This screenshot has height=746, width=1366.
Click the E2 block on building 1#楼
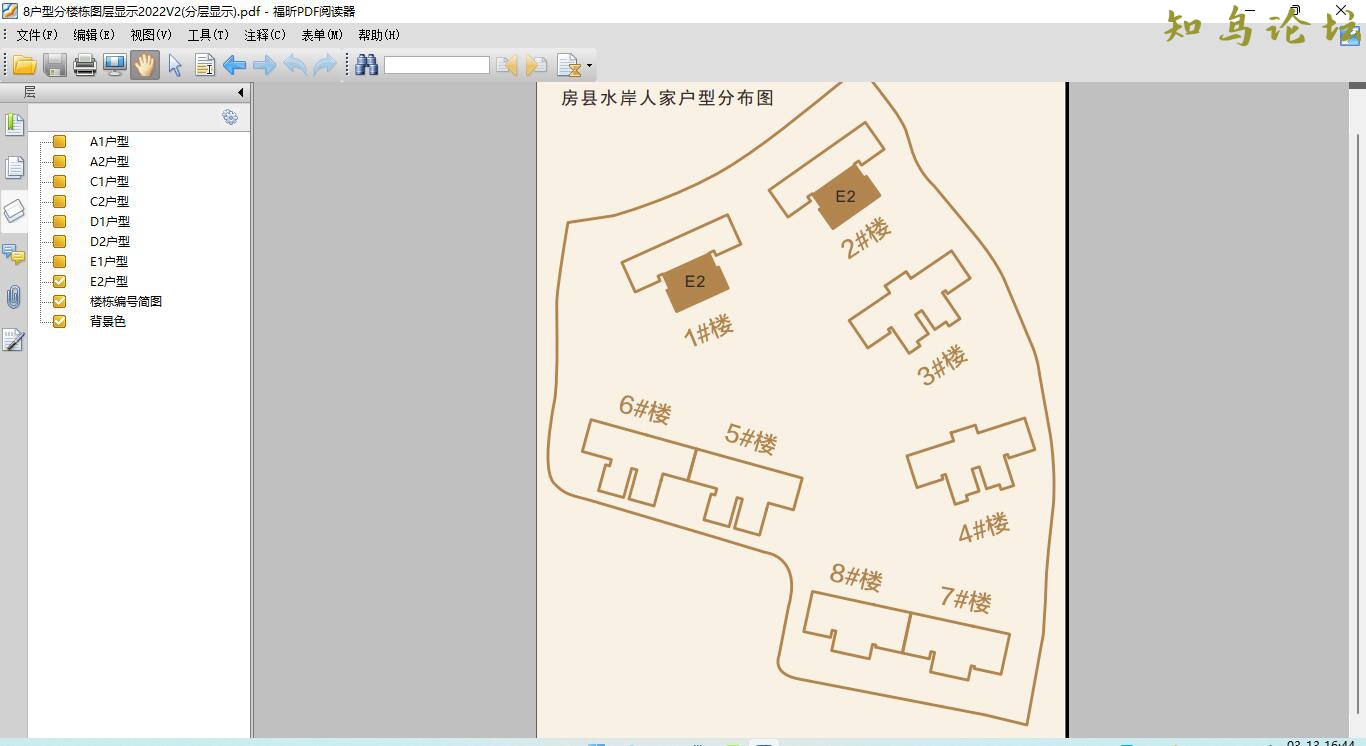coord(696,283)
